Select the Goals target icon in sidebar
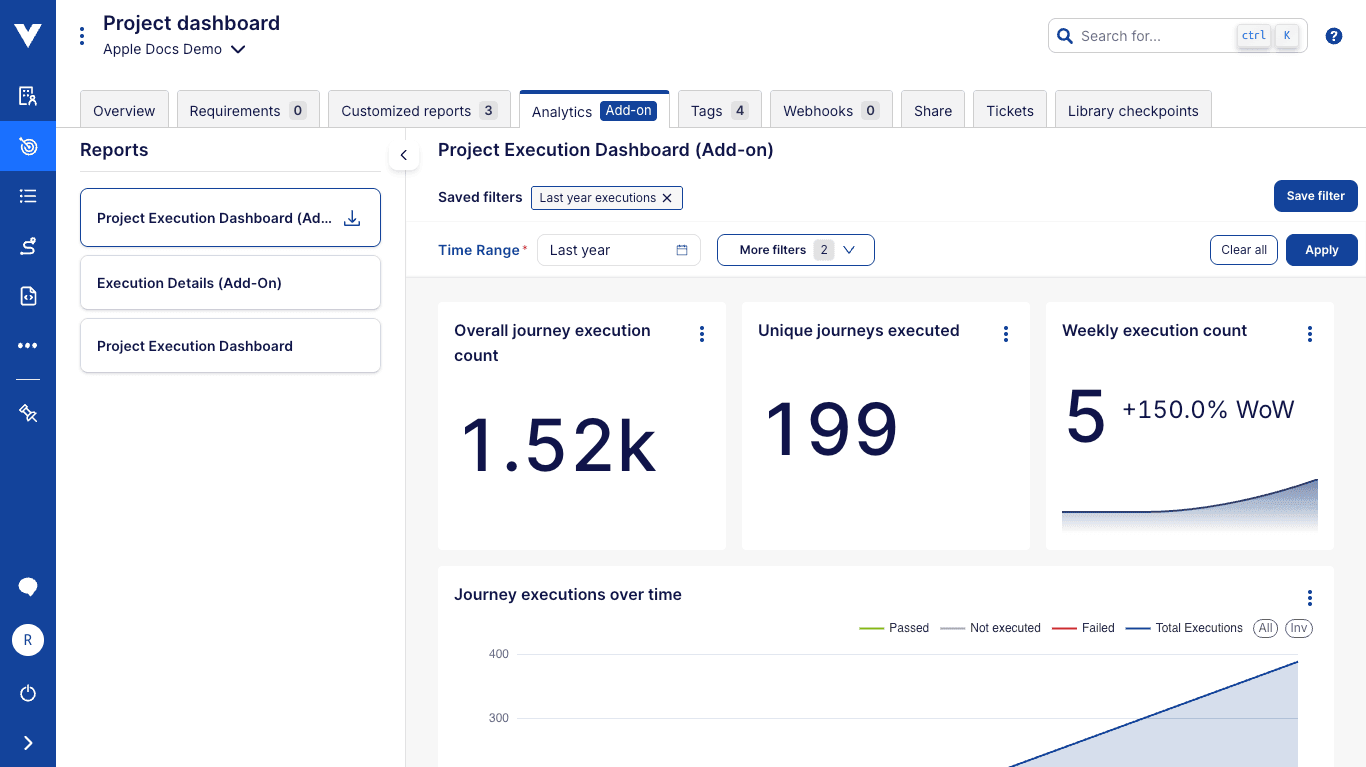 point(27,146)
